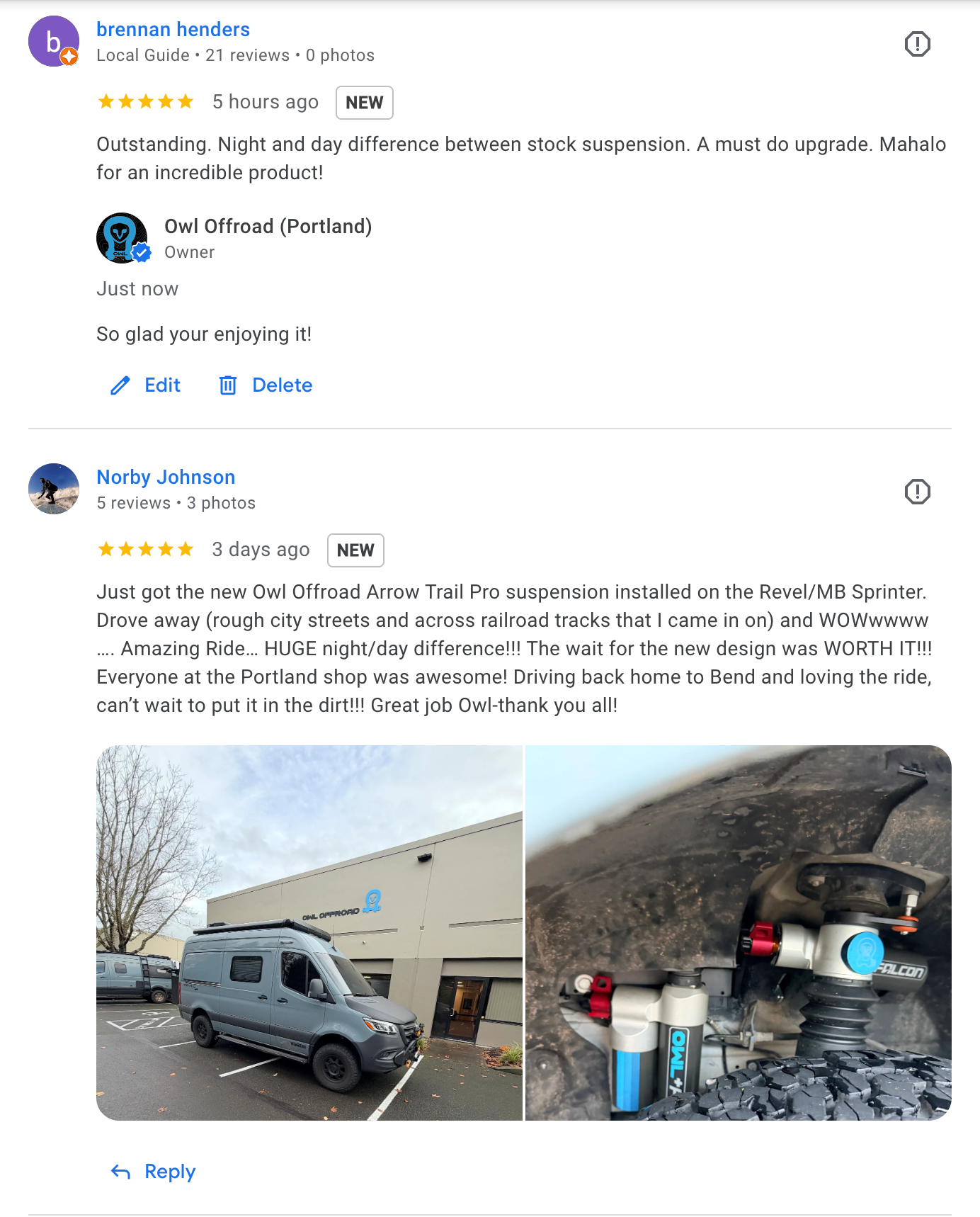Click the Reply arrow icon under Norby's review
The image size is (980, 1217).
120,1172
